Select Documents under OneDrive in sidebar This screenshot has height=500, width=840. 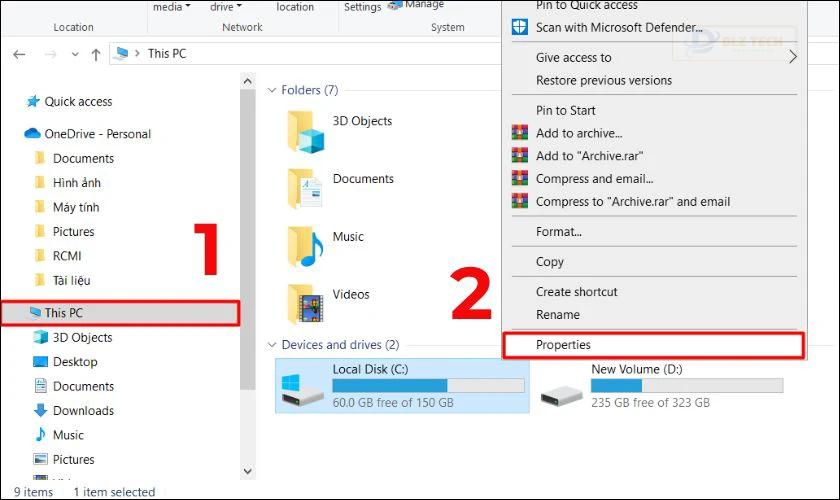click(83, 158)
